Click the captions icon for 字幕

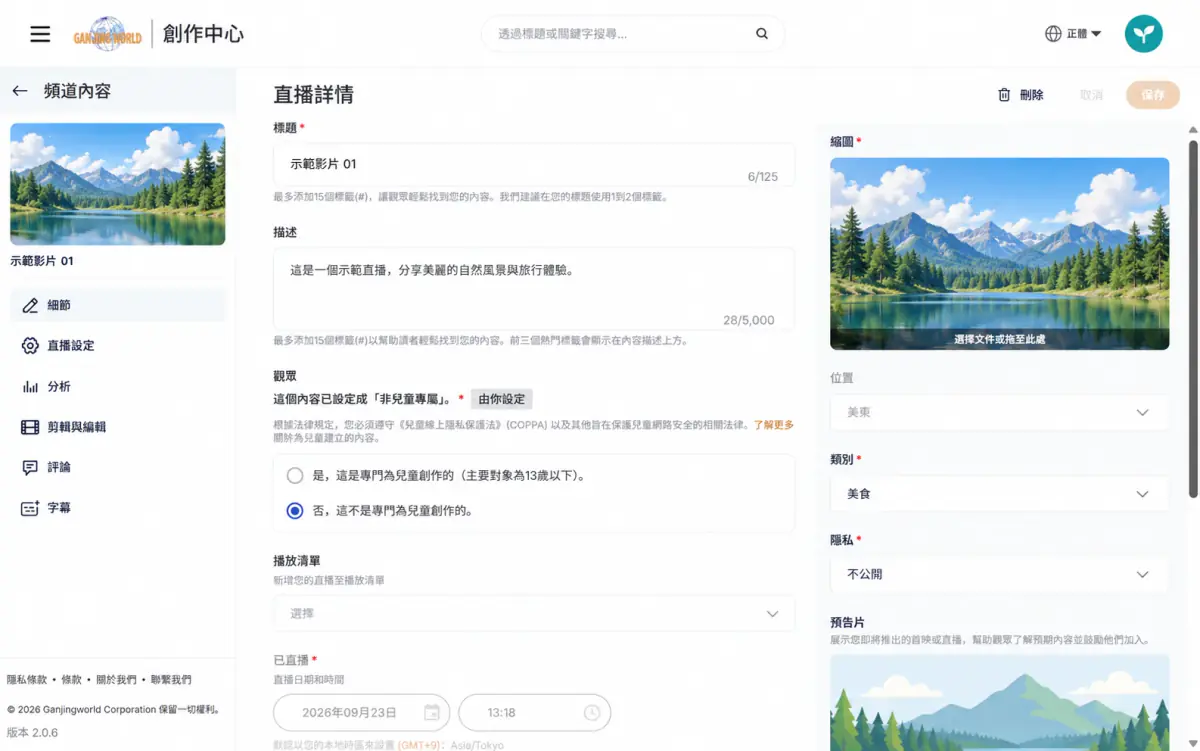click(30, 508)
